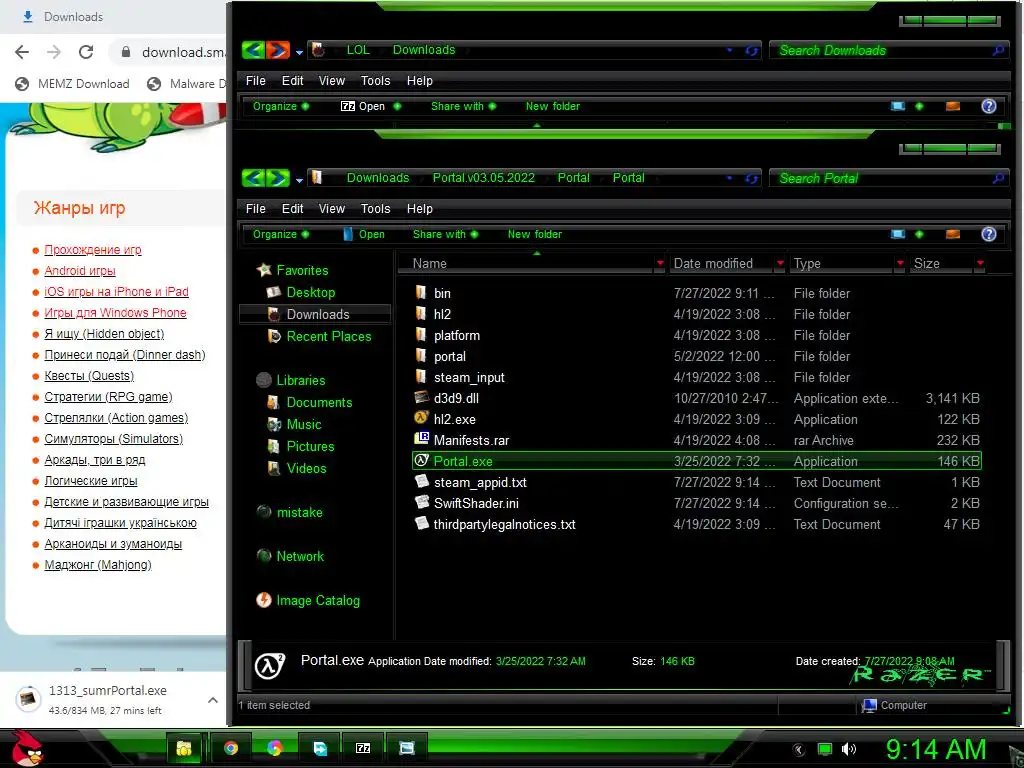Open Name column filter dropdown
This screenshot has height=768, width=1024.
coord(660,263)
